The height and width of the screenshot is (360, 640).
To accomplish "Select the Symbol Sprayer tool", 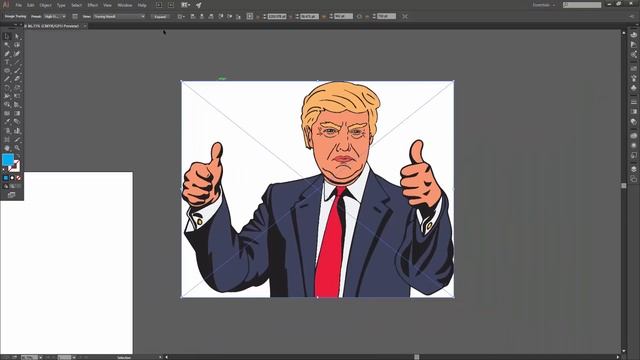I will pos(7,131).
